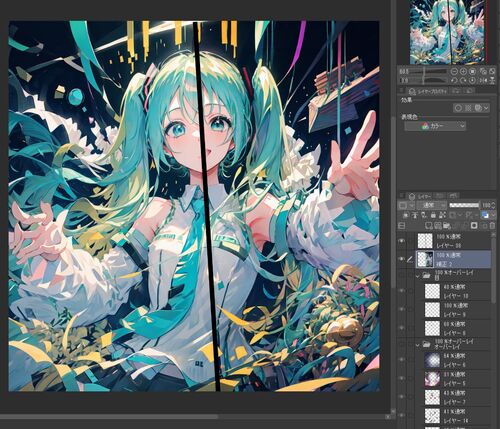Toggle visibility of レイヤー 9
Image resolution: width=500 pixels, height=429 pixels.
402,310
